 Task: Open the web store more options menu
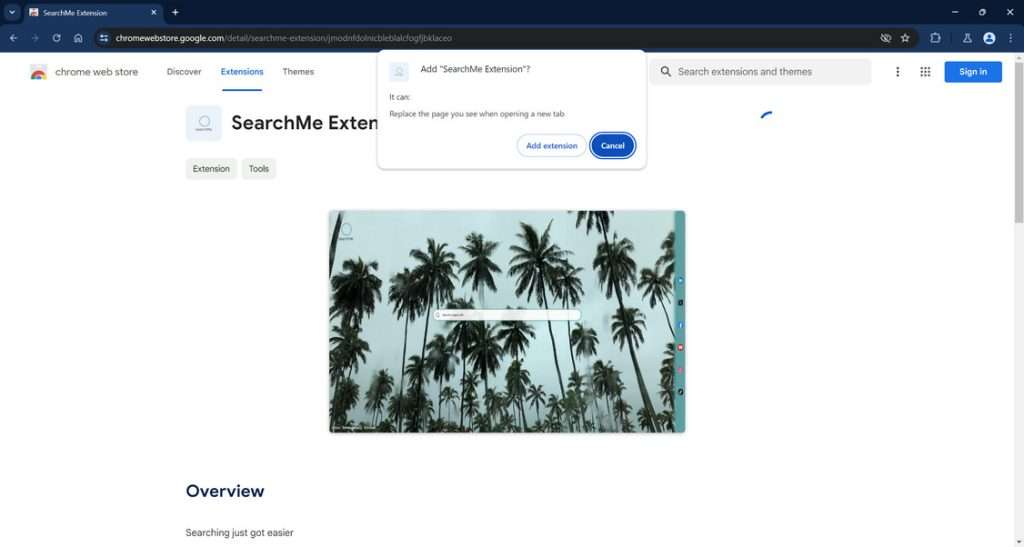pos(897,72)
